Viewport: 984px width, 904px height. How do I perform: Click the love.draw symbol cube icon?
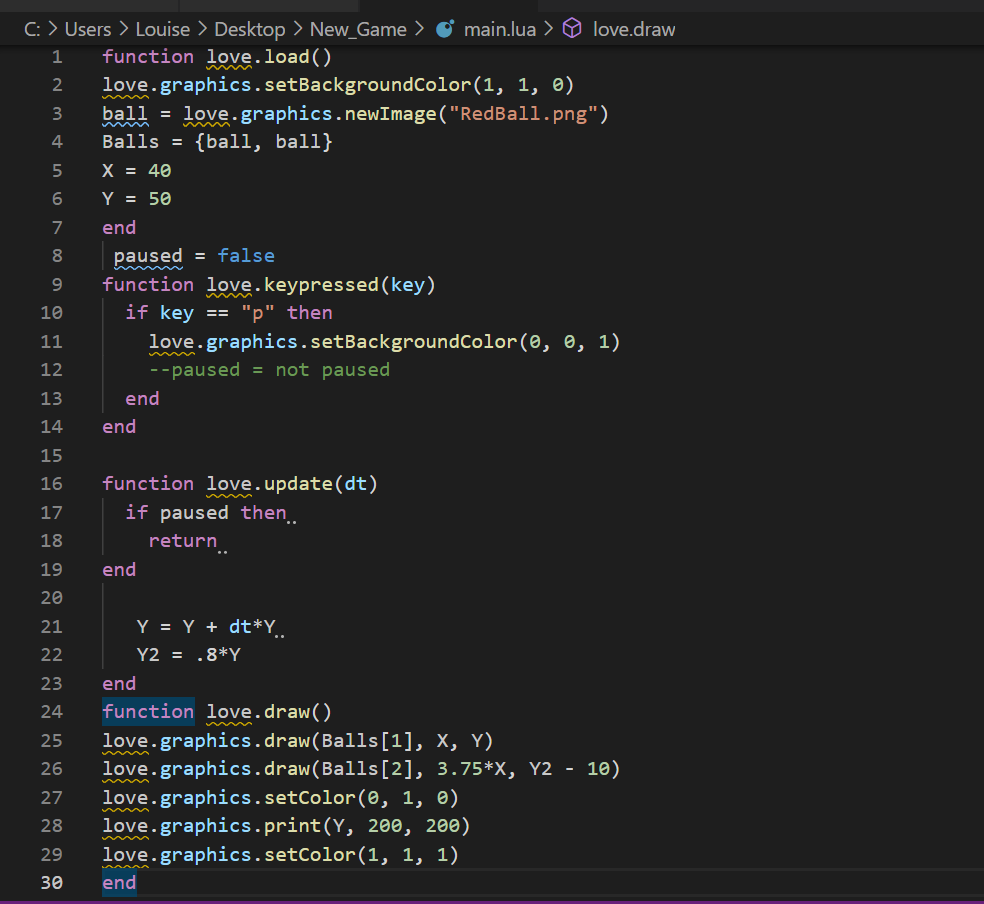point(572,28)
